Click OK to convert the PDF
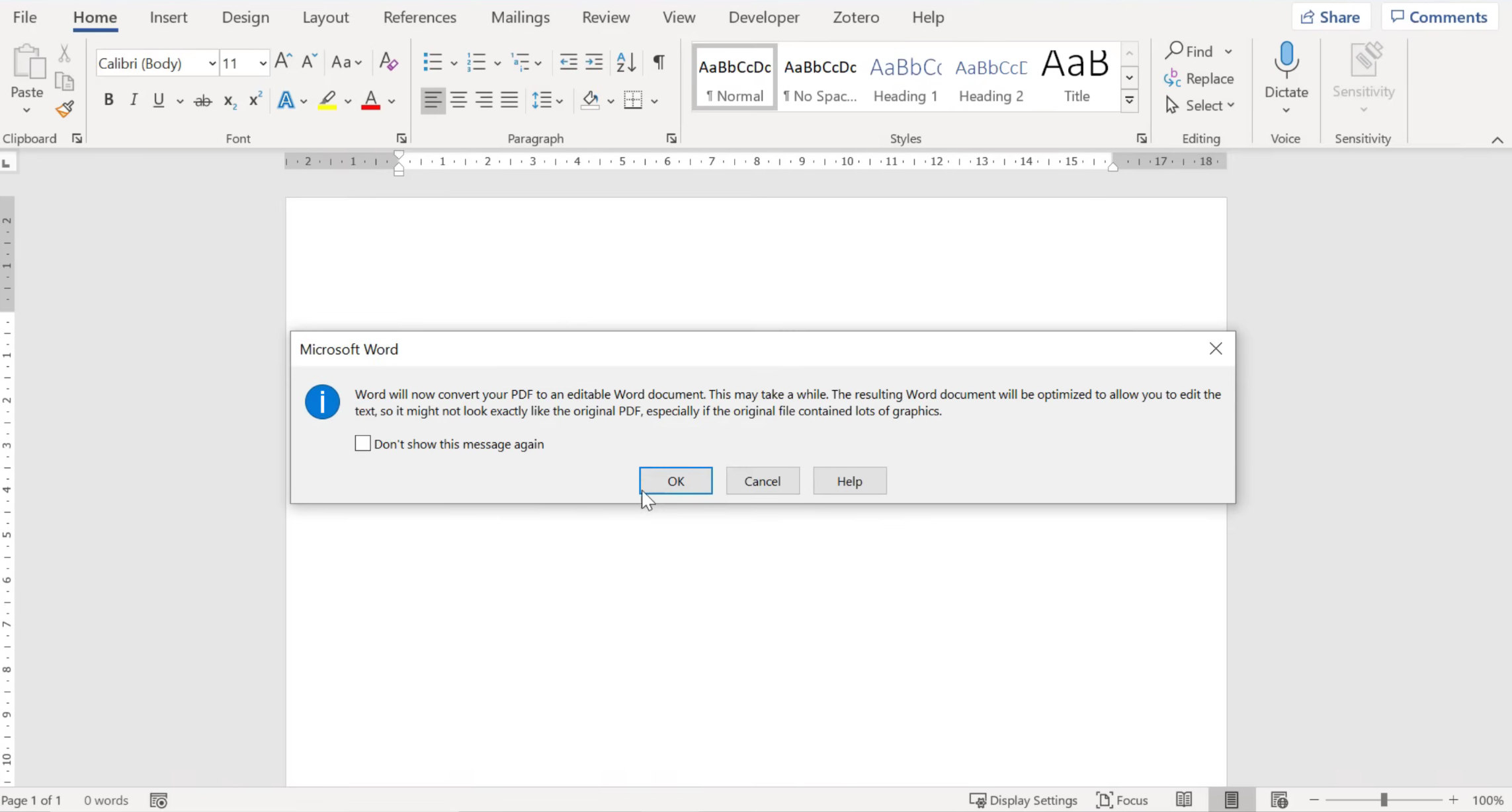Screen dimensions: 1512x812 675,481
